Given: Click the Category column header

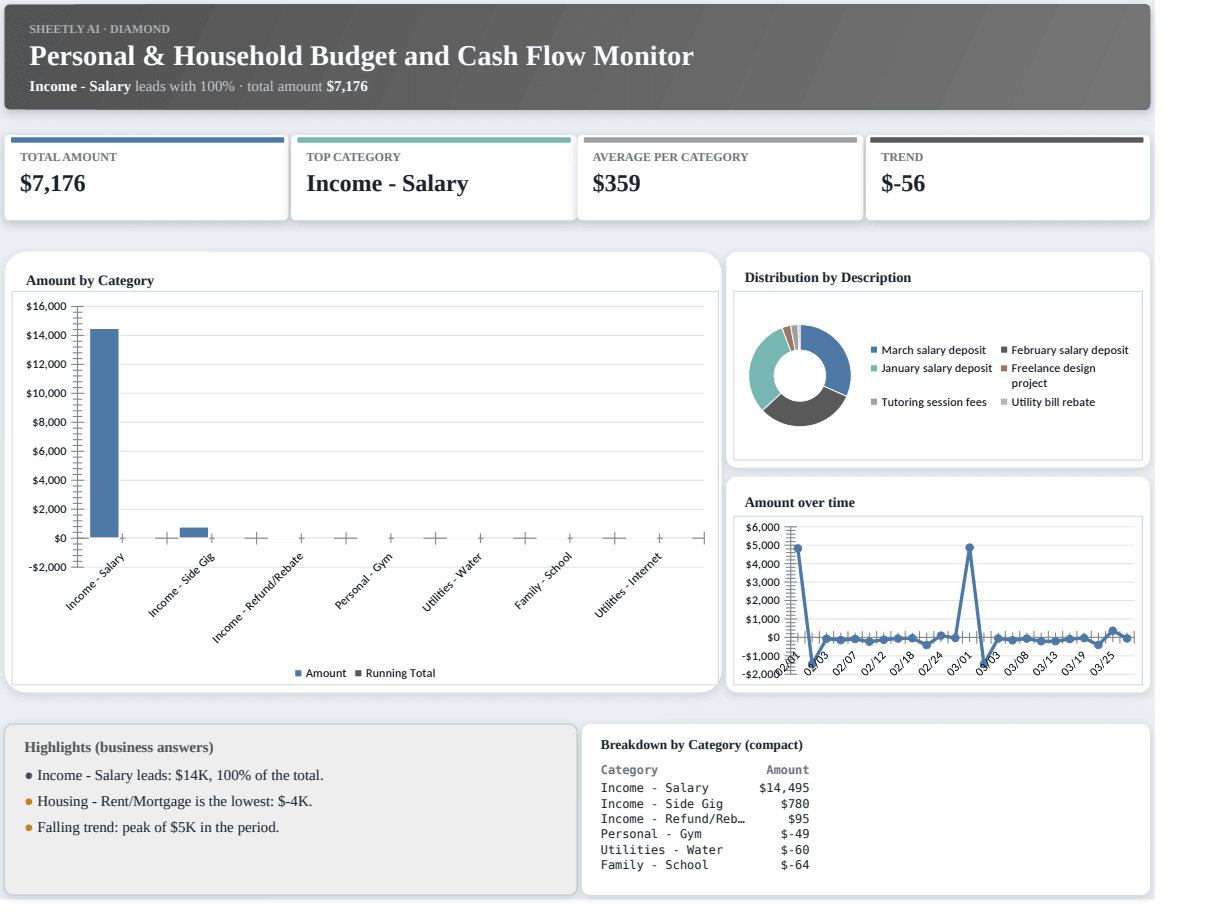Looking at the screenshot, I should point(629,770).
